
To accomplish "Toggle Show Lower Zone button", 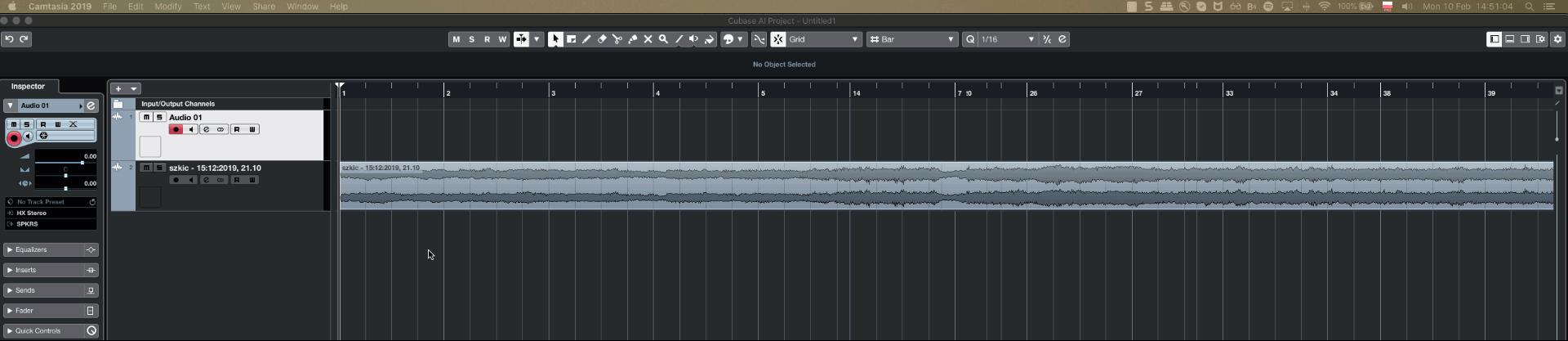I will (1509, 39).
